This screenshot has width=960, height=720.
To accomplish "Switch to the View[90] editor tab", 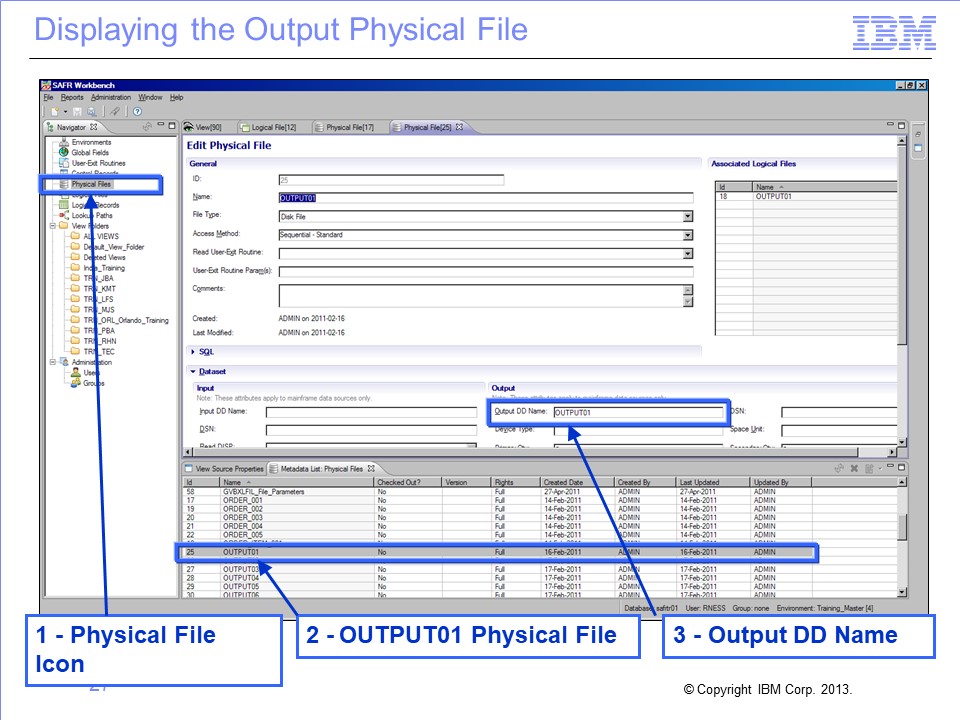I will (203, 127).
